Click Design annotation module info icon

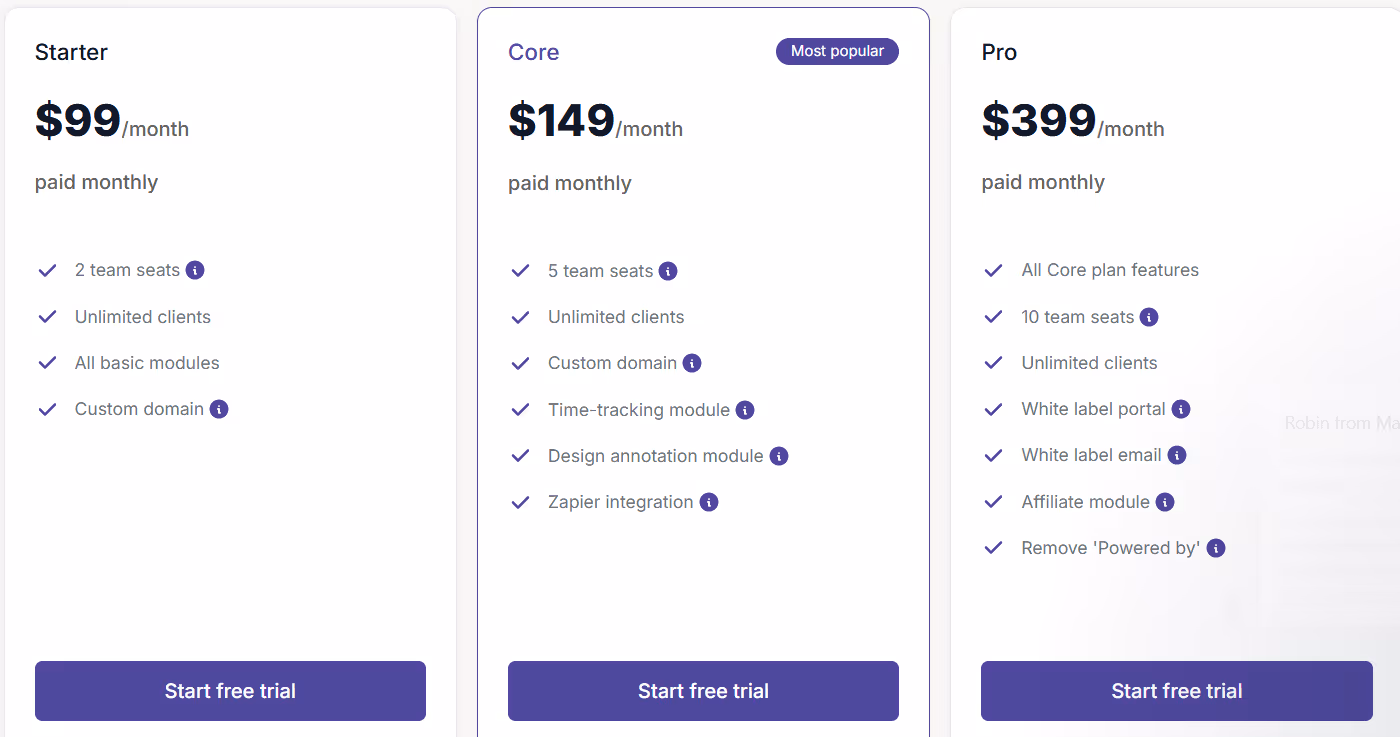[779, 456]
